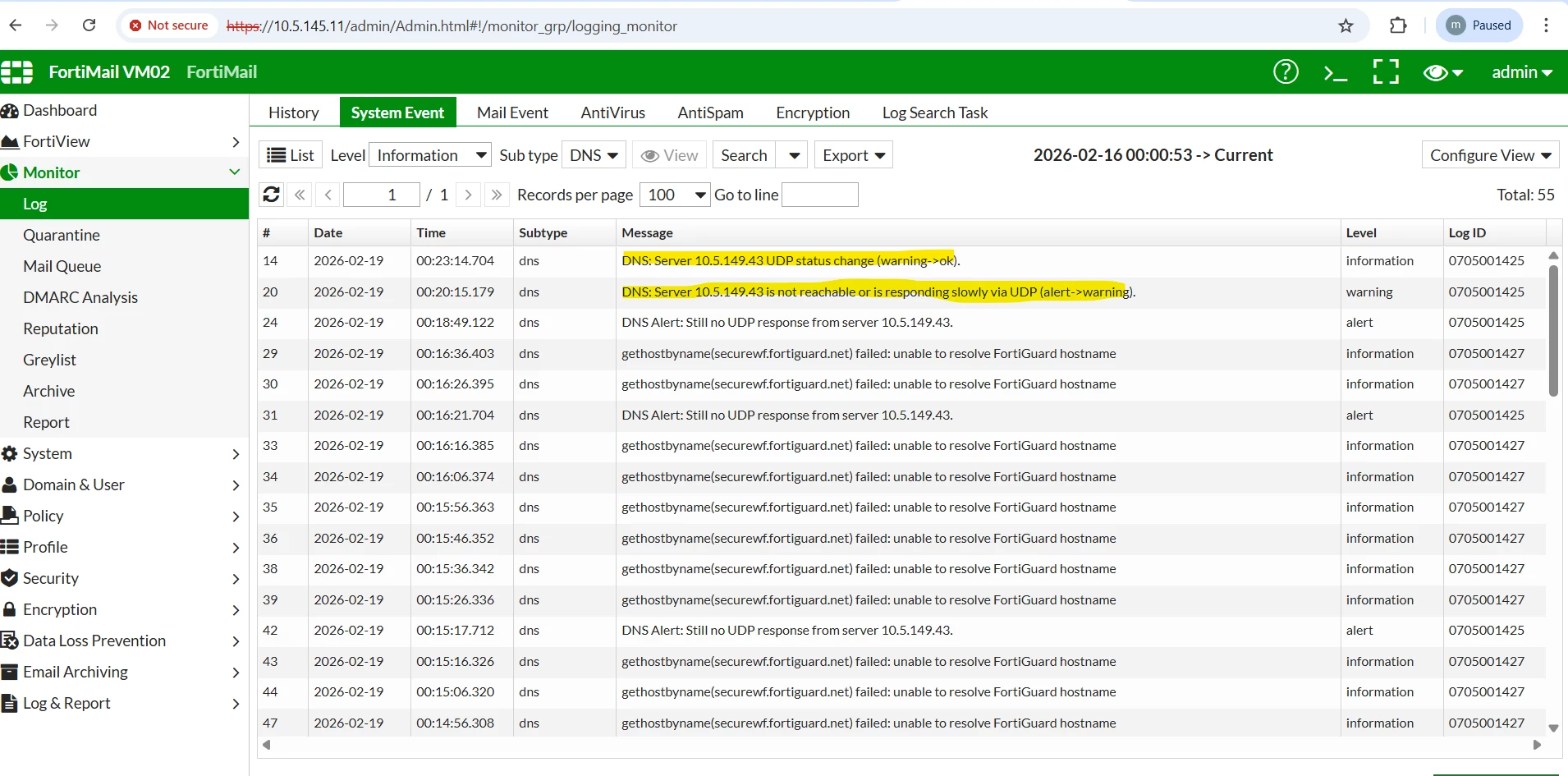Bookmark this page with the star icon

click(x=1346, y=25)
